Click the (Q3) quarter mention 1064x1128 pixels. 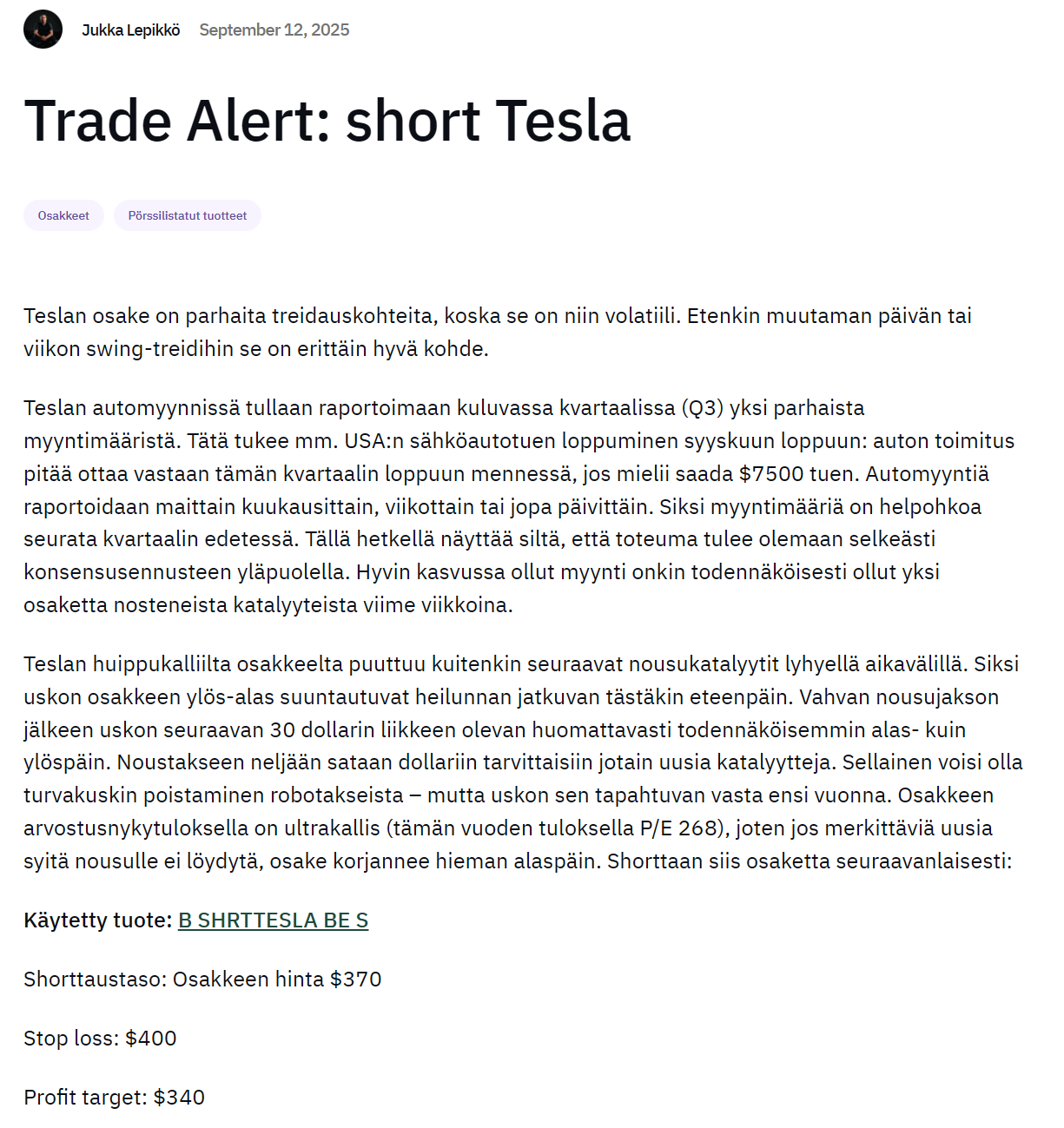pos(703,408)
